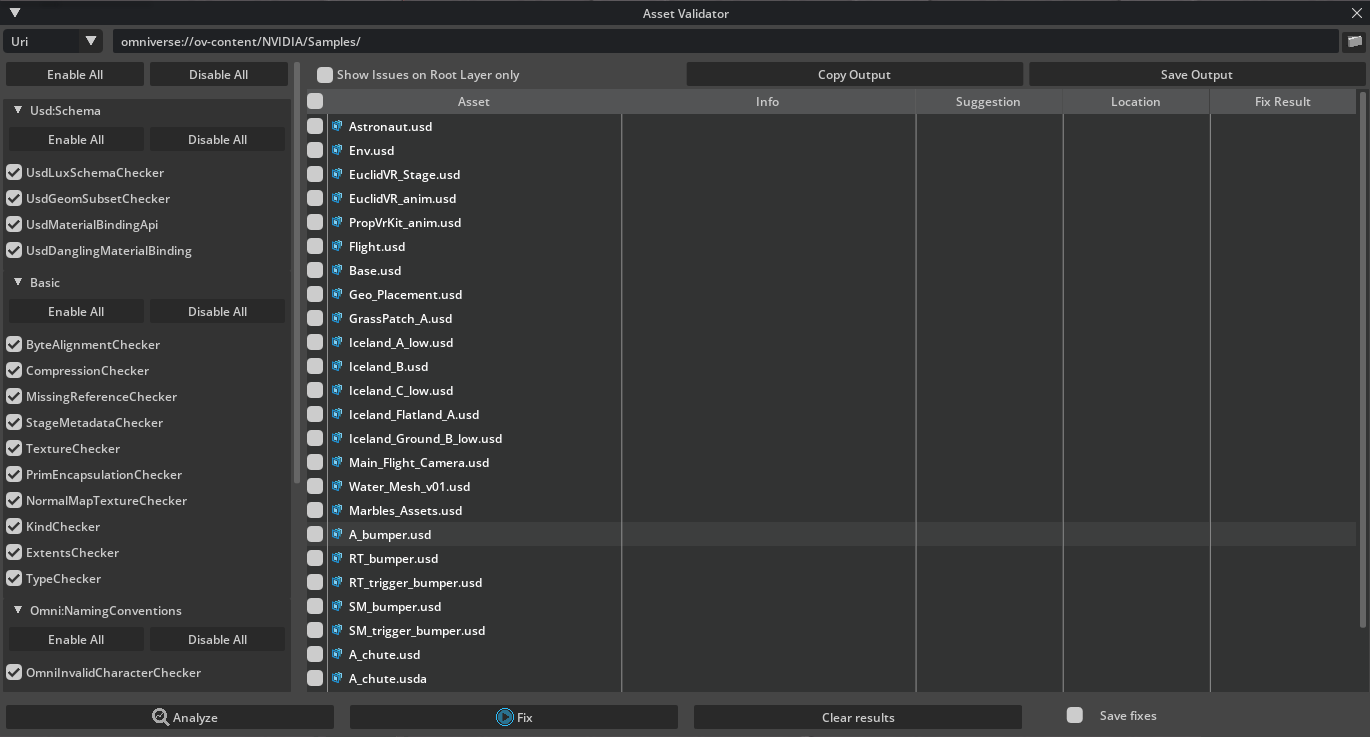Sort by the Suggestion column header
The image size is (1370, 737).
coord(988,101)
